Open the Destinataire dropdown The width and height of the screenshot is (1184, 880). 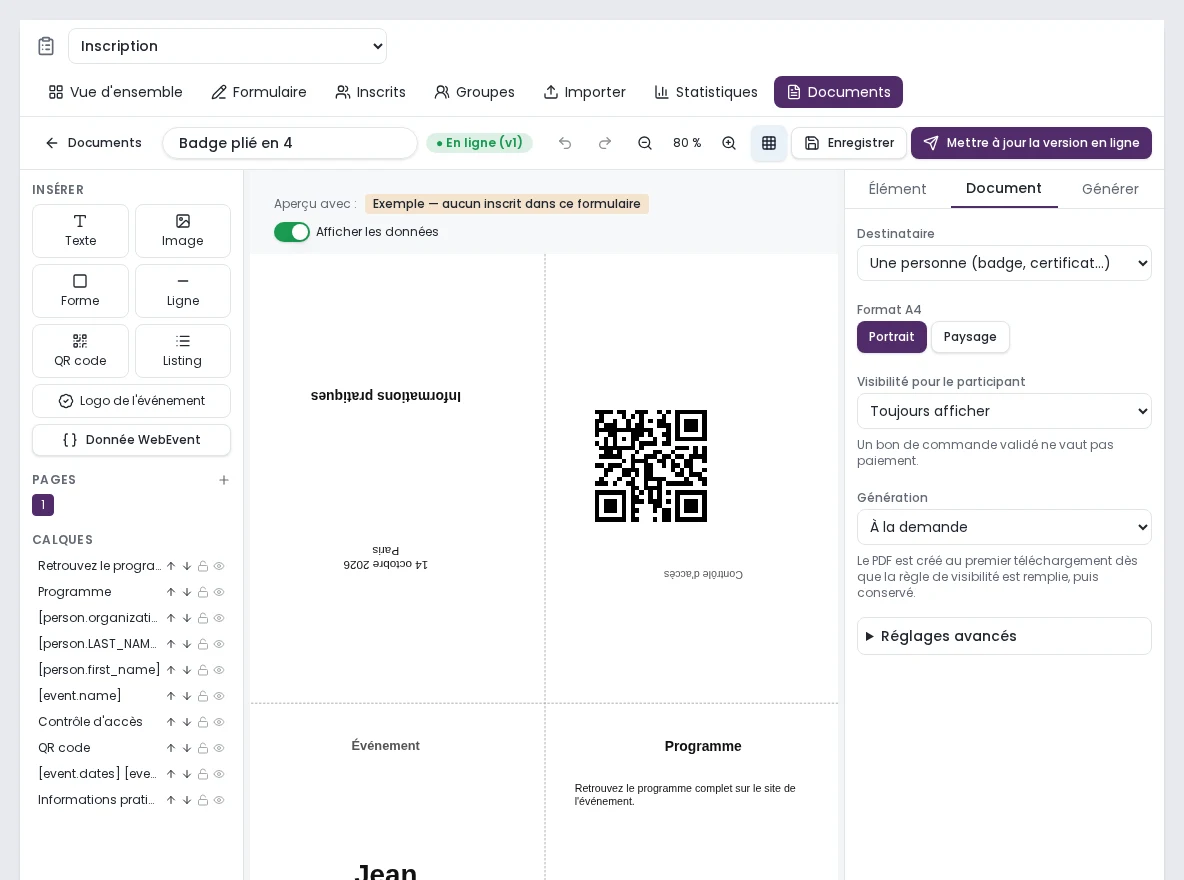point(1004,263)
